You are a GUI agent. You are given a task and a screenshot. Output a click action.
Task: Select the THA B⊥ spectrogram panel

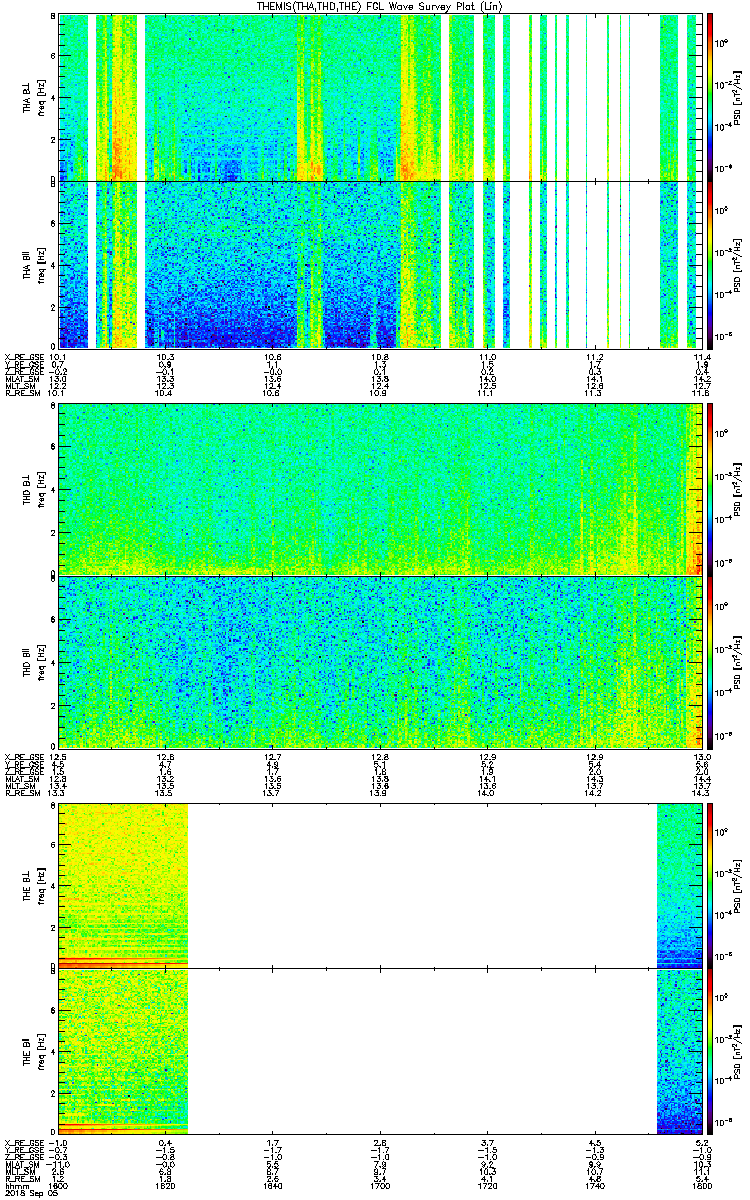378,97
